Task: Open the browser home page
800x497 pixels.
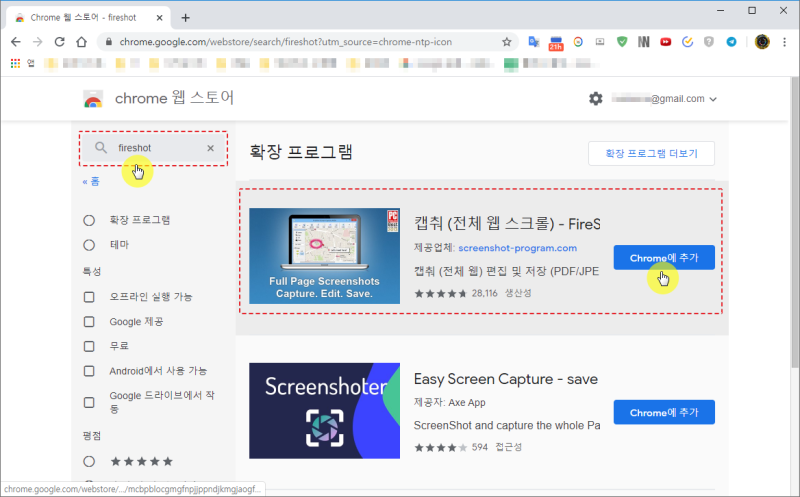Action: click(82, 42)
